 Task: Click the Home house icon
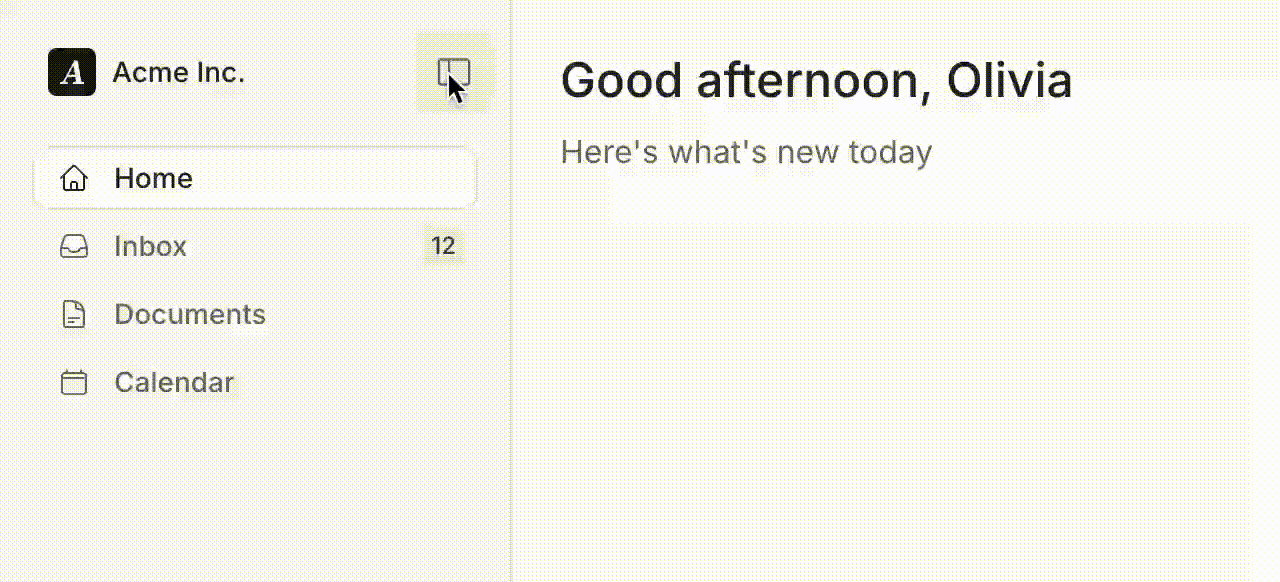pyautogui.click(x=74, y=179)
